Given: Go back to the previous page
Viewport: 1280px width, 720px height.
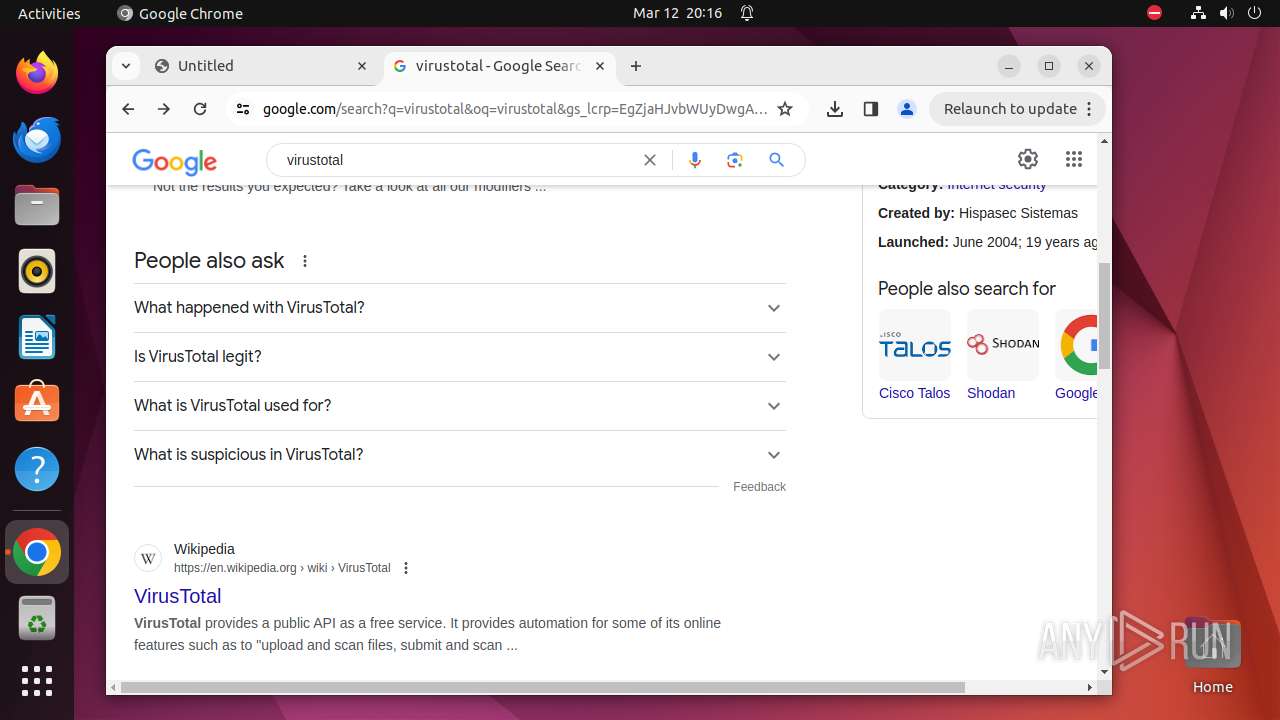Looking at the screenshot, I should pos(128,109).
